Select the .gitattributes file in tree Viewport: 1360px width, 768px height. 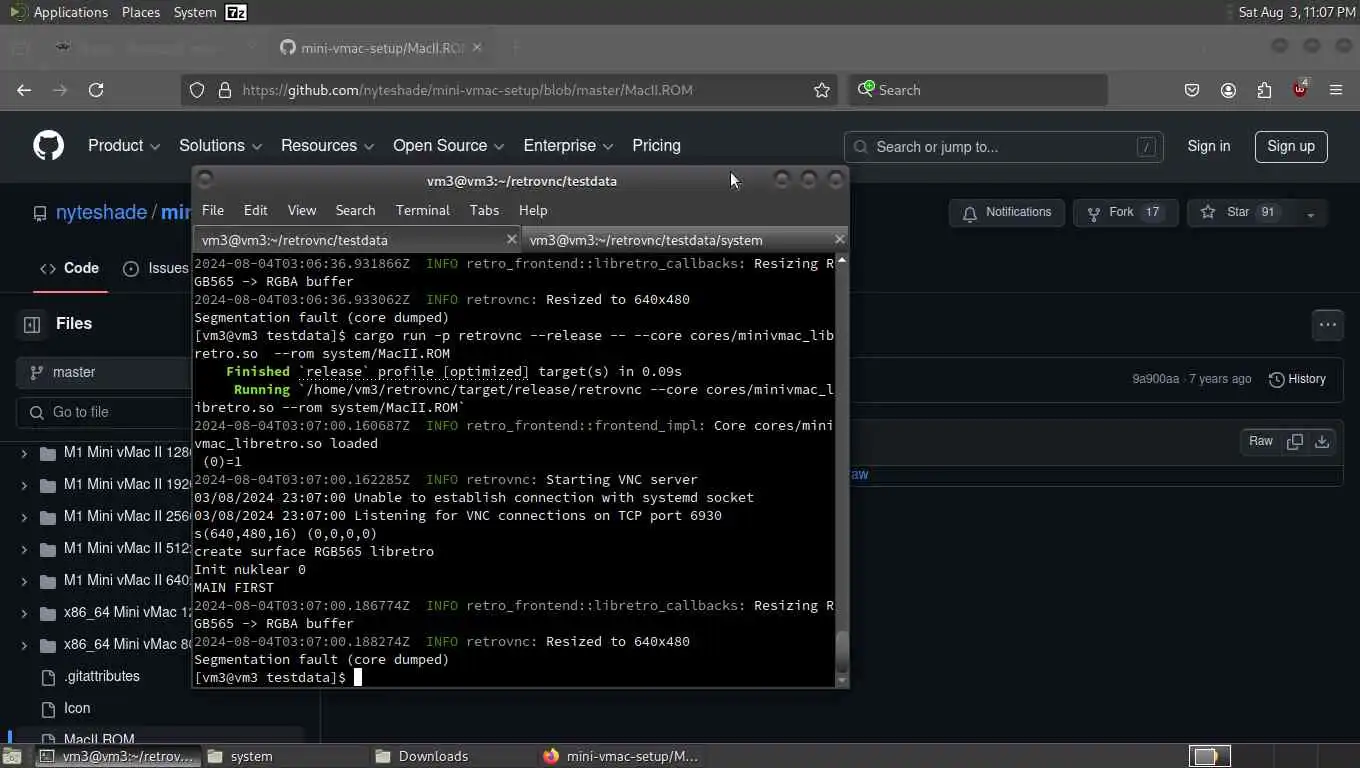tap(101, 676)
